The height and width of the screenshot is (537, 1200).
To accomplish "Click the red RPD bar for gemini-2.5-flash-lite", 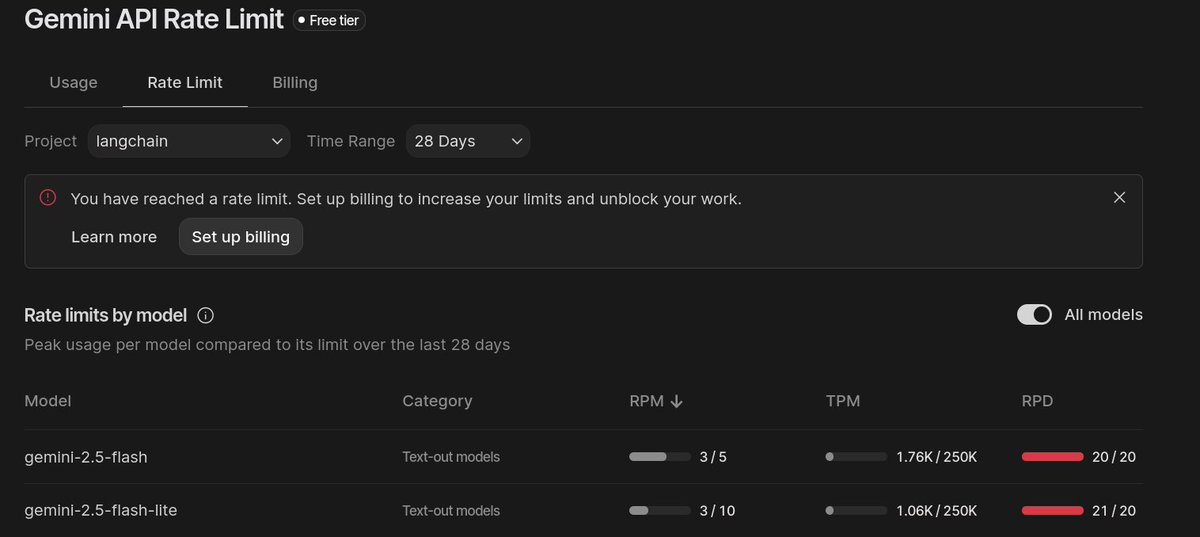I will coord(1052,510).
